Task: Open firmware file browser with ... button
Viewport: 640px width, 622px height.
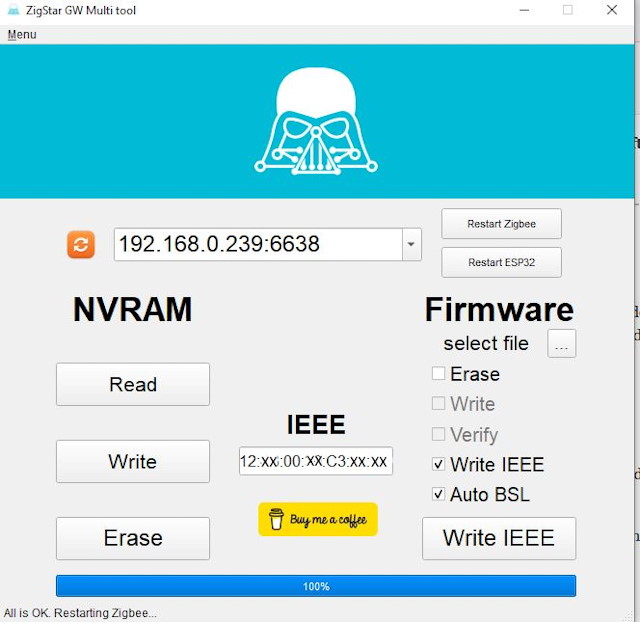Action: [x=562, y=344]
